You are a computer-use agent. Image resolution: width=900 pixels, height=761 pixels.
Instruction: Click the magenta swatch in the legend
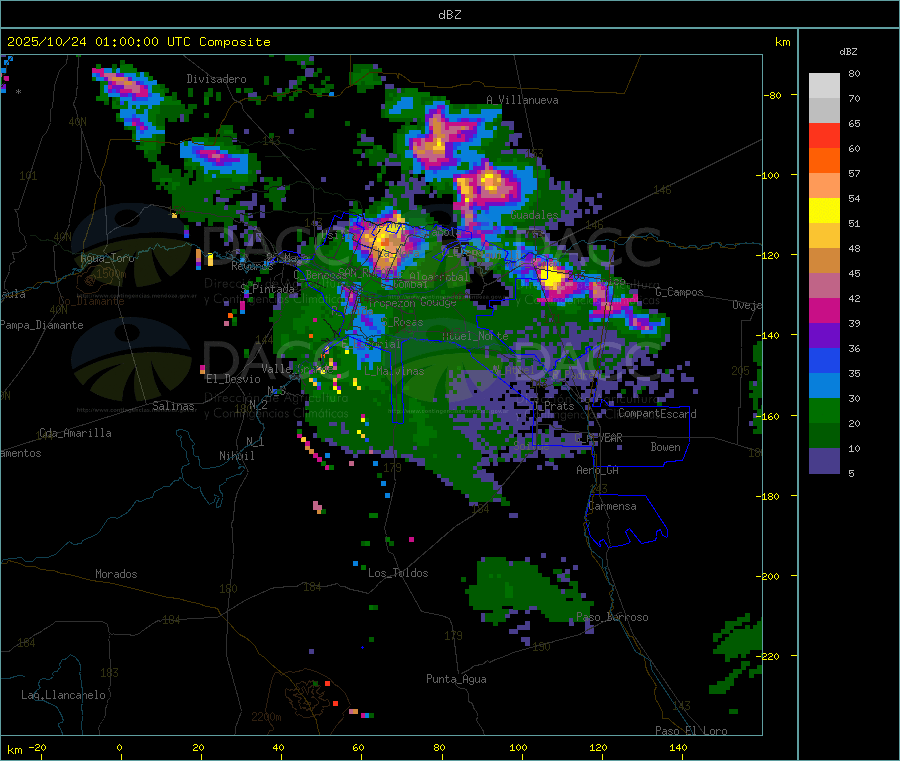click(x=824, y=310)
